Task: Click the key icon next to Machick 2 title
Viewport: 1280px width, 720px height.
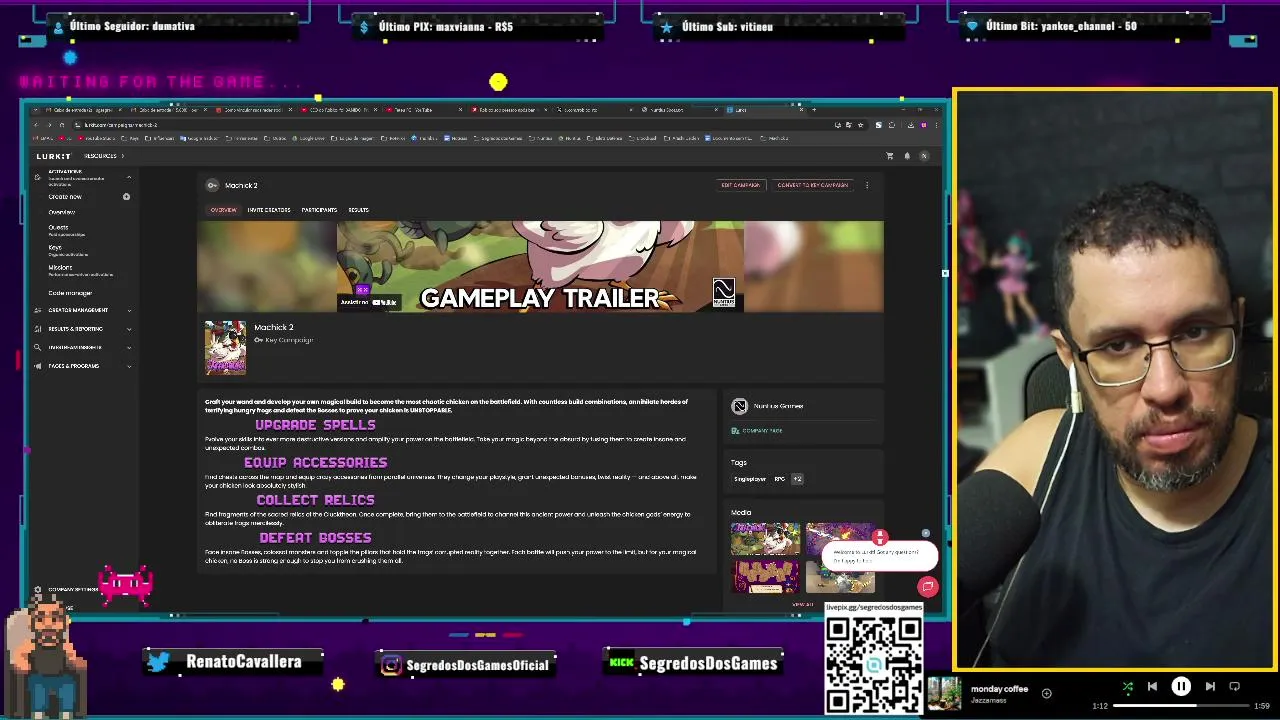Action: [x=212, y=185]
